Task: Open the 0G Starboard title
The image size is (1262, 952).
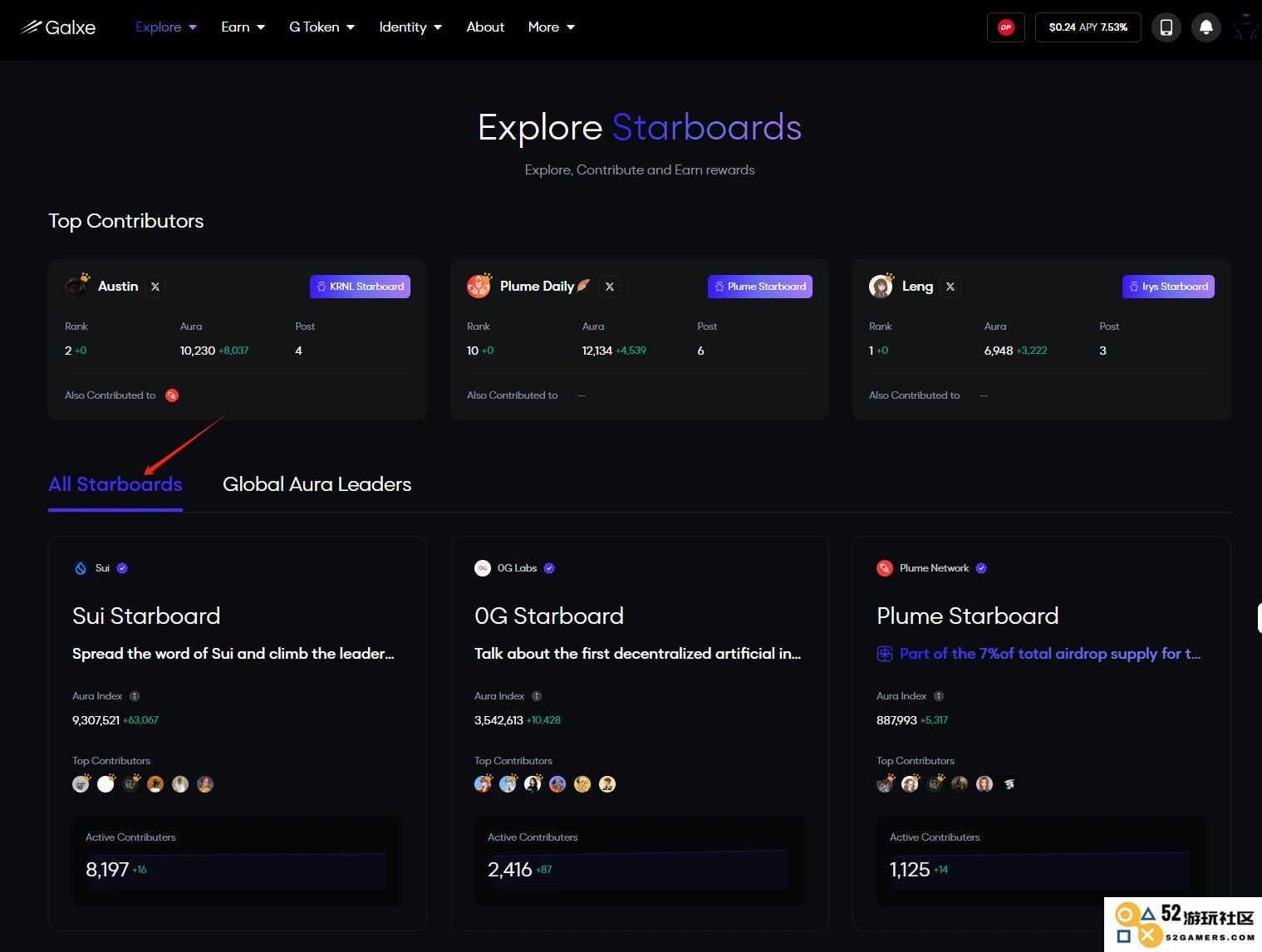Action: tap(549, 616)
